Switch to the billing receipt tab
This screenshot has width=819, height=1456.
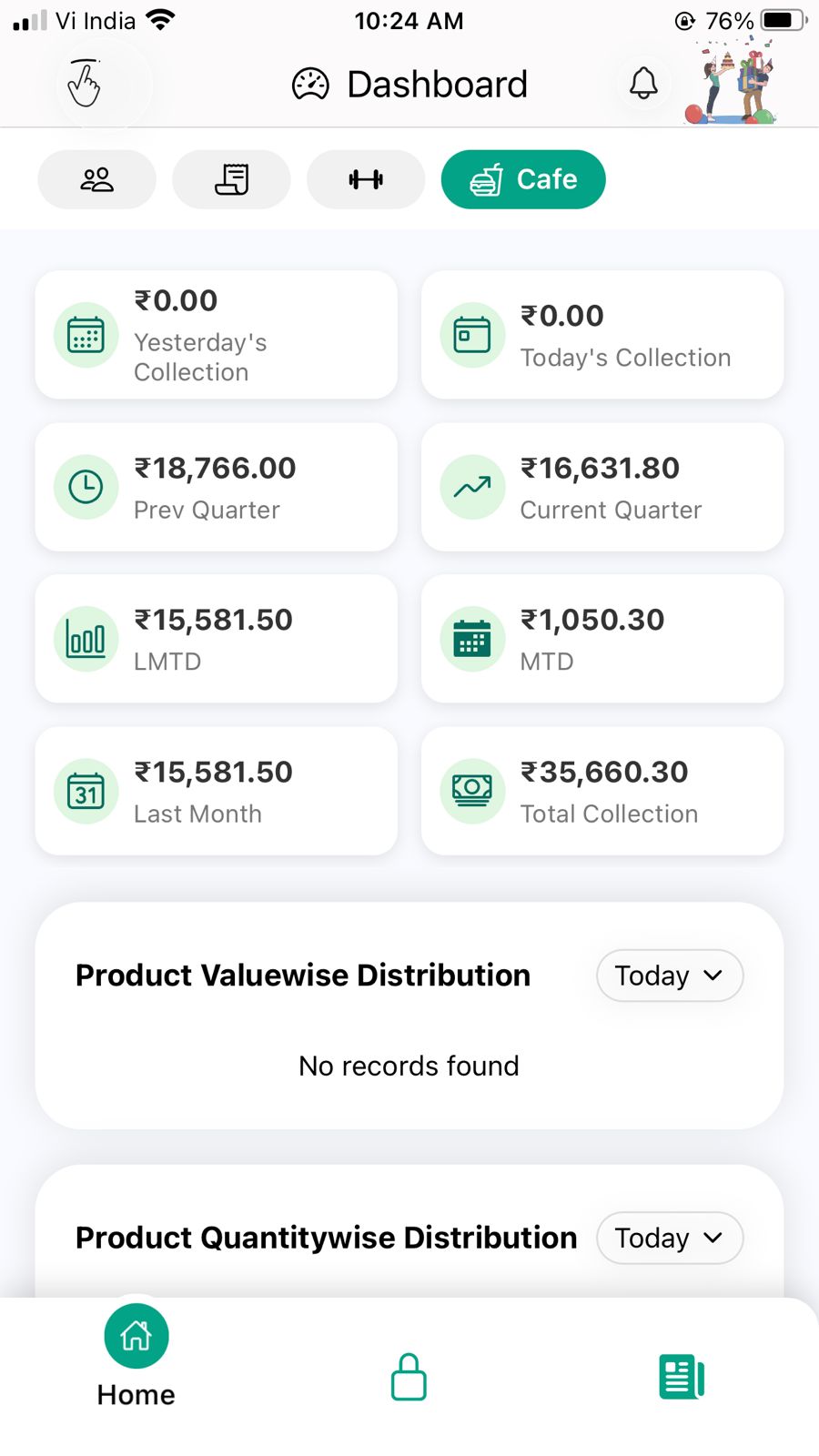pos(231,179)
